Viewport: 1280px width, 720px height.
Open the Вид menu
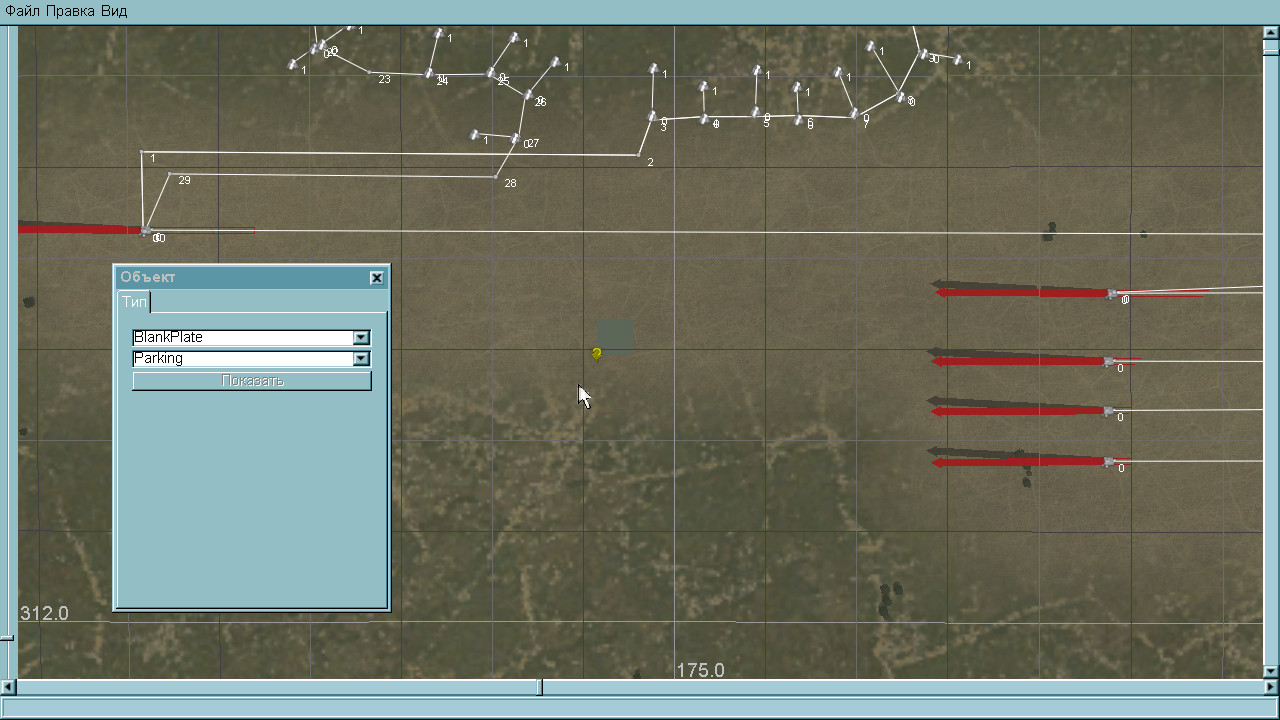pyautogui.click(x=114, y=11)
